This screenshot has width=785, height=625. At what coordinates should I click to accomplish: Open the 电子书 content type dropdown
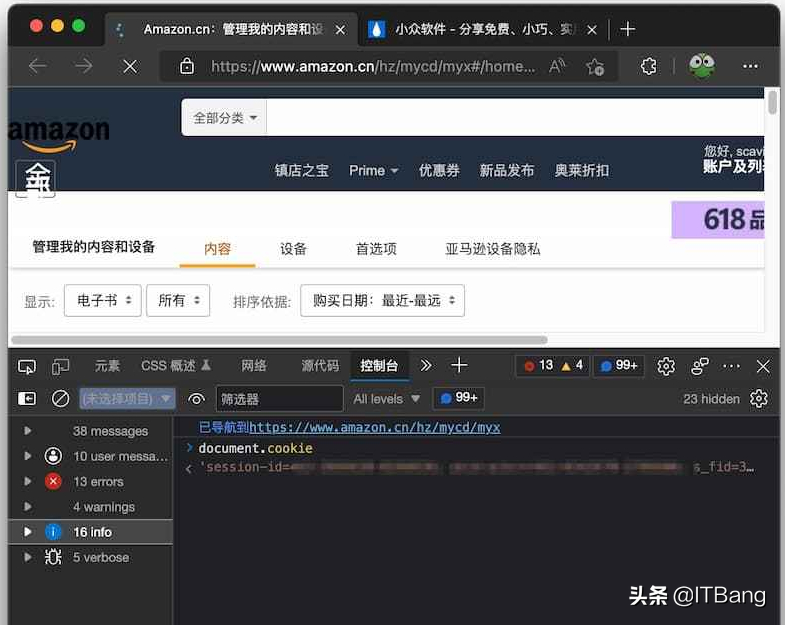(x=103, y=300)
